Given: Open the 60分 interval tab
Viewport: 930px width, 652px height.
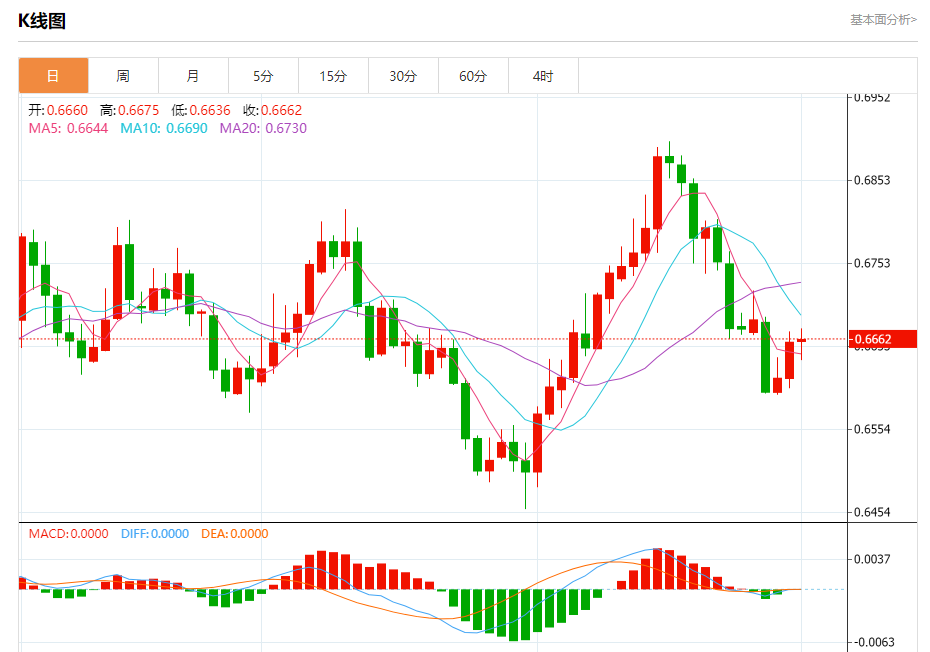Looking at the screenshot, I should coord(473,76).
